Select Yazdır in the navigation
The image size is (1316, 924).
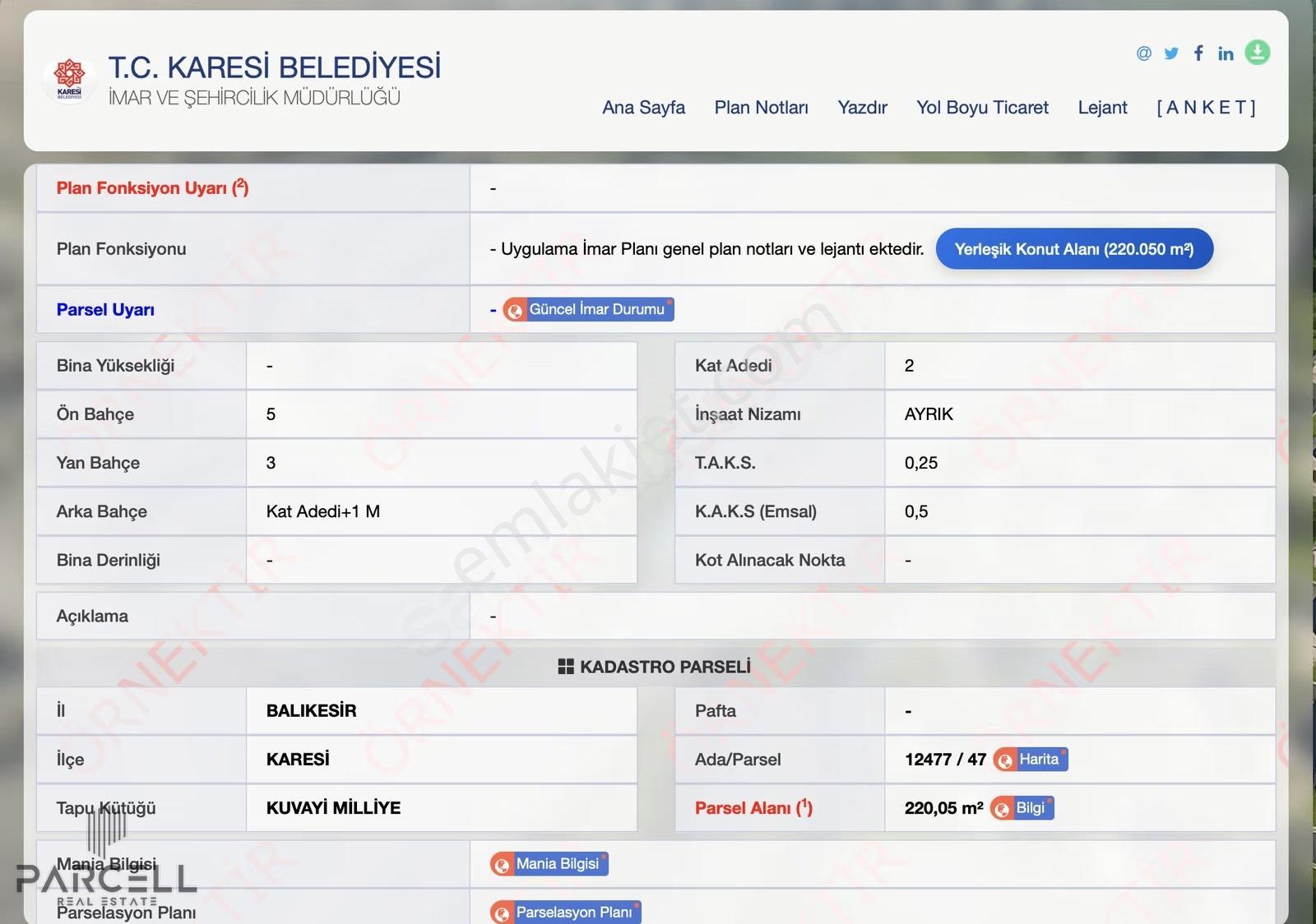coord(862,108)
